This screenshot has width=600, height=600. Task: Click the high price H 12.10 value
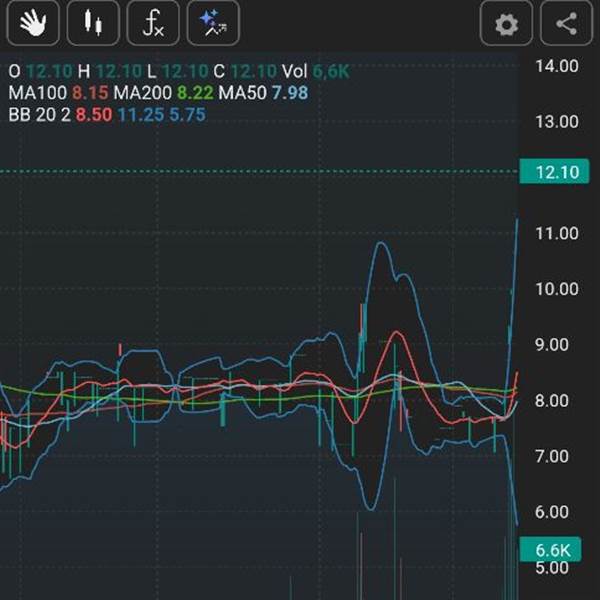(x=109, y=72)
